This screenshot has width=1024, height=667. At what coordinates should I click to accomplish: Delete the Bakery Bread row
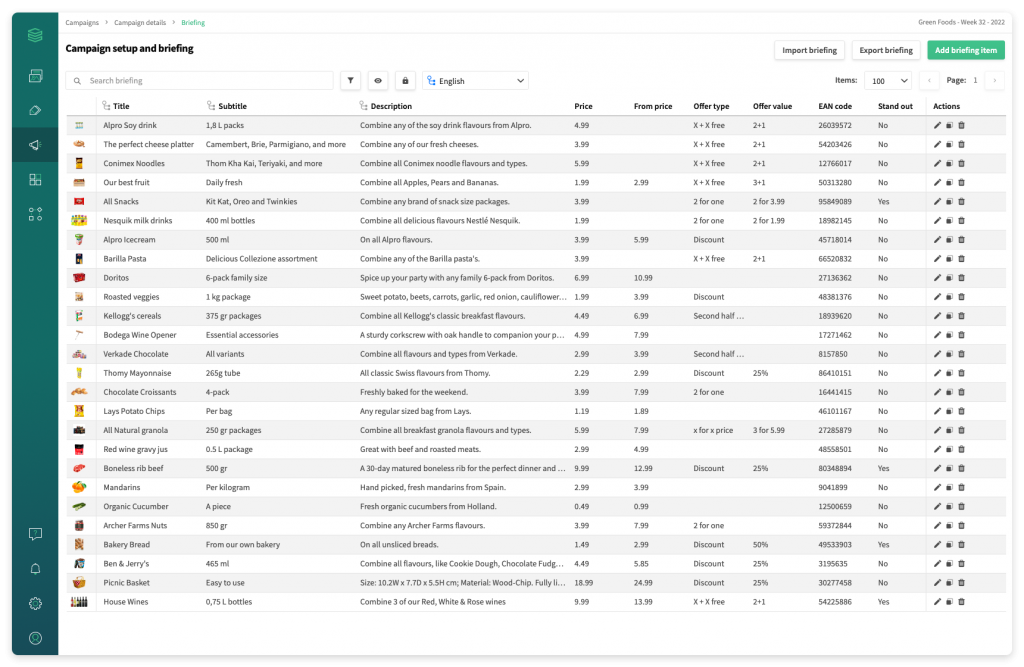961,545
